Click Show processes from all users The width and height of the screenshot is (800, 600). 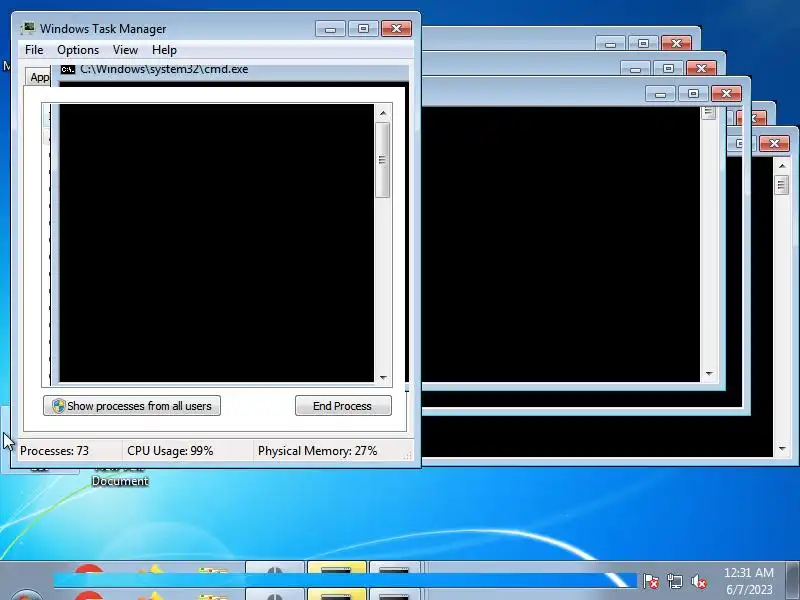(x=132, y=406)
